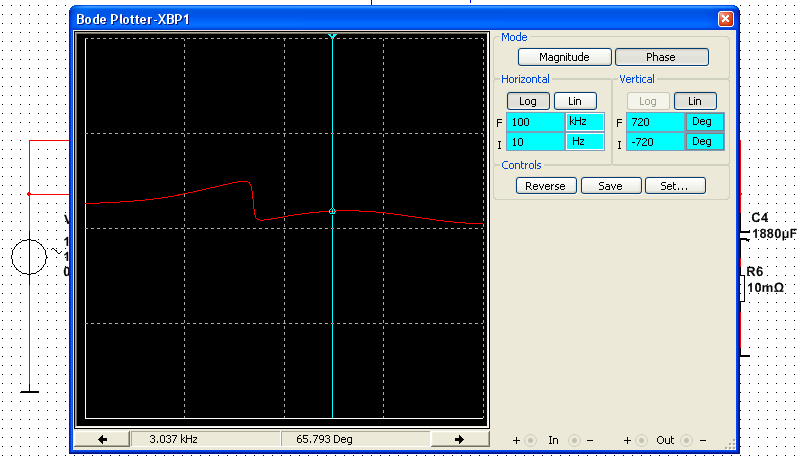Click the Reverse button
Screen dimensions: 800x458
(546, 186)
